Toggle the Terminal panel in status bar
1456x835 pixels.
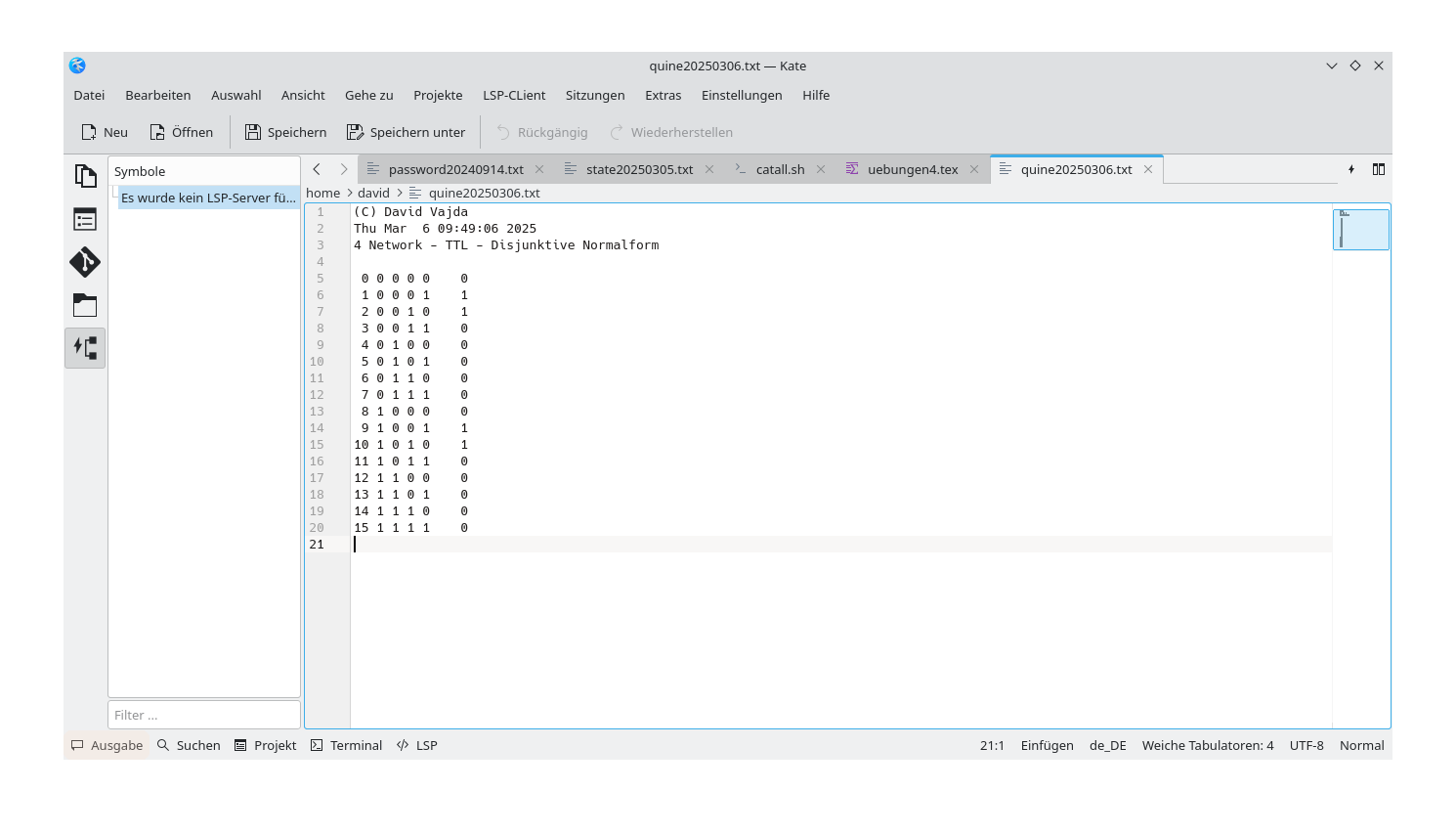click(x=346, y=745)
